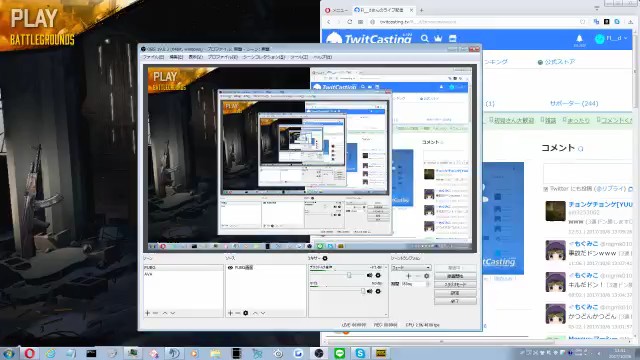Click TwitCasting search magnifier icon
Viewport: 640px width, 360px height.
coord(424,38)
